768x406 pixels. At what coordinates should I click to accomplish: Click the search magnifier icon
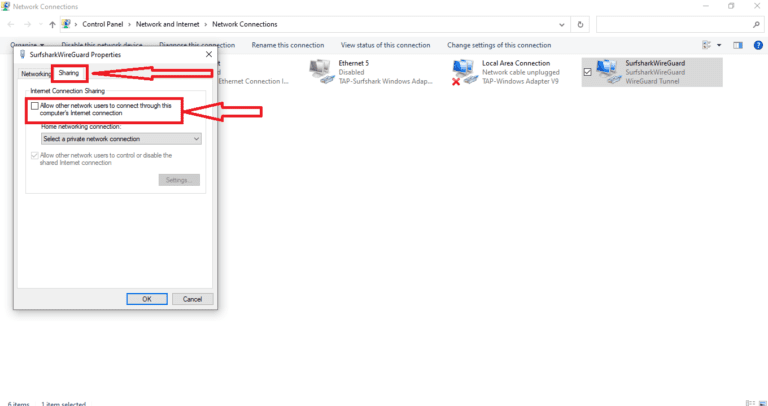pyautogui.click(x=756, y=24)
